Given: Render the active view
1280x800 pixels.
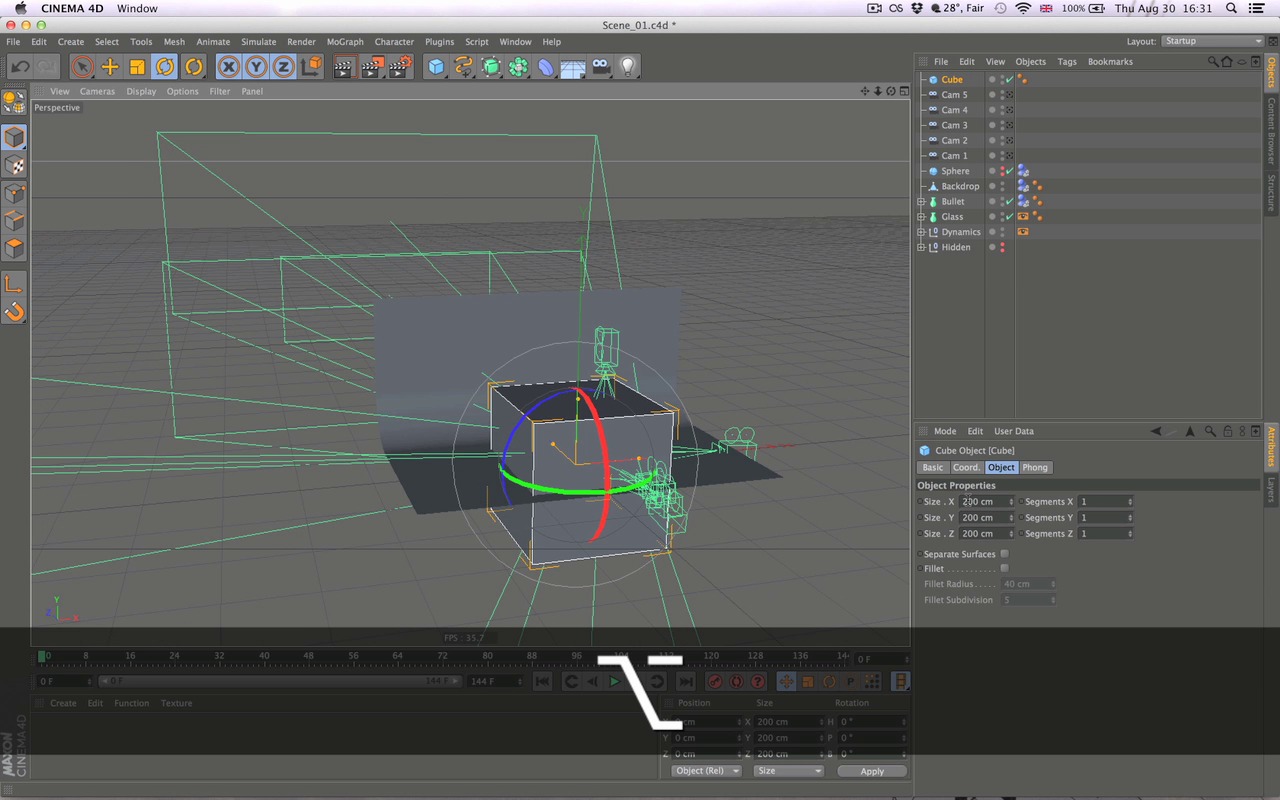Looking at the screenshot, I should 343,67.
